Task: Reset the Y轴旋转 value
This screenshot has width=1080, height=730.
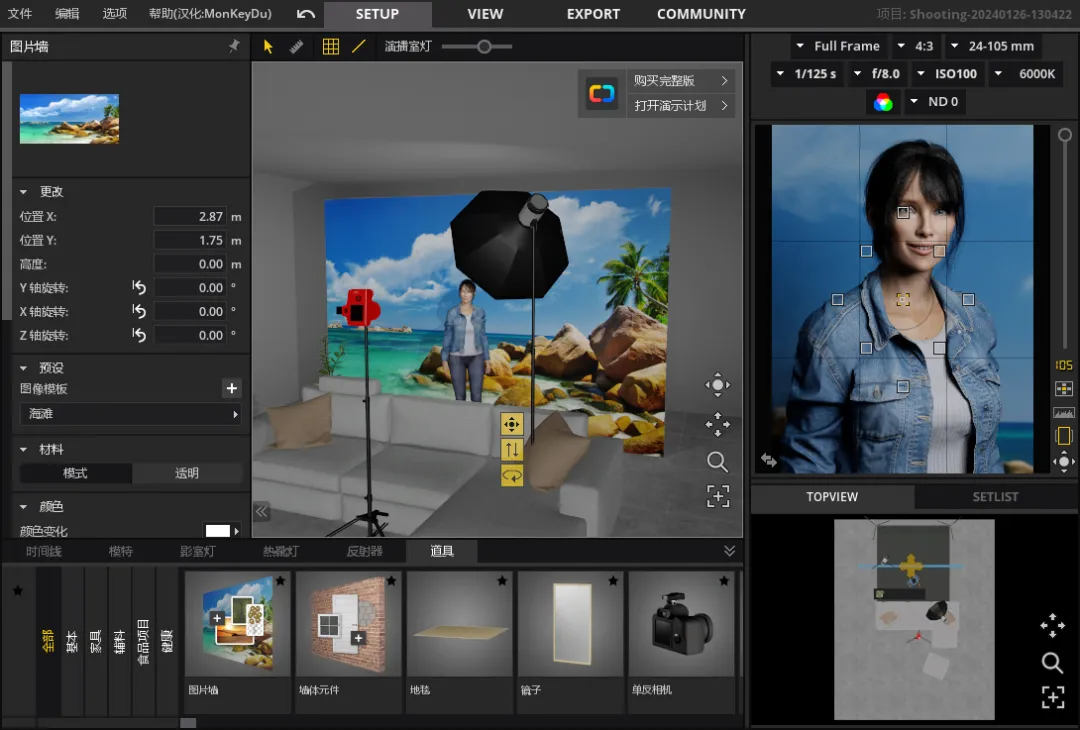Action: pos(139,288)
